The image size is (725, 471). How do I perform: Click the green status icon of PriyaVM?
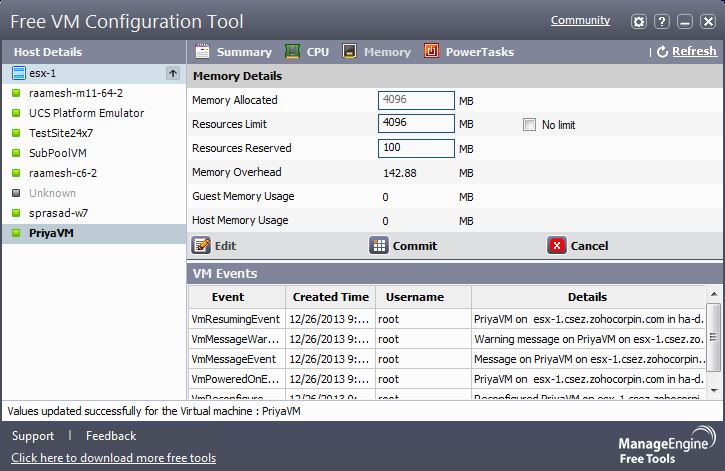tap(16, 233)
